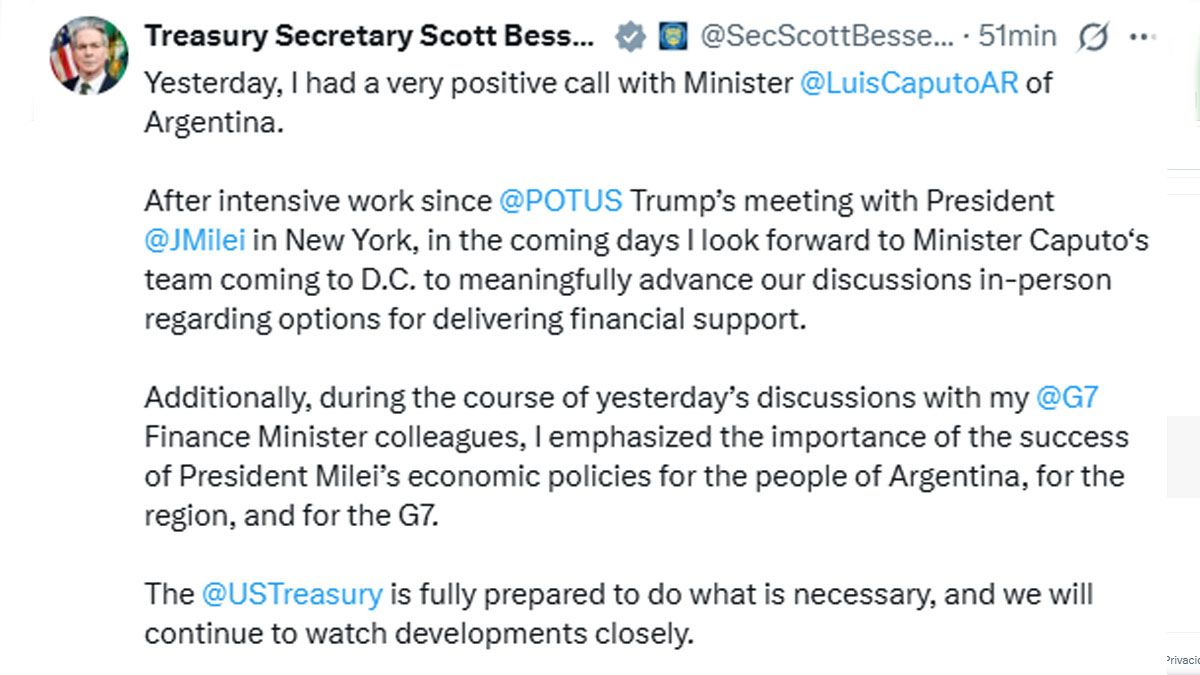Click the line starting 'Finance Minister colleagues'
1200x675 pixels.
click(x=635, y=437)
